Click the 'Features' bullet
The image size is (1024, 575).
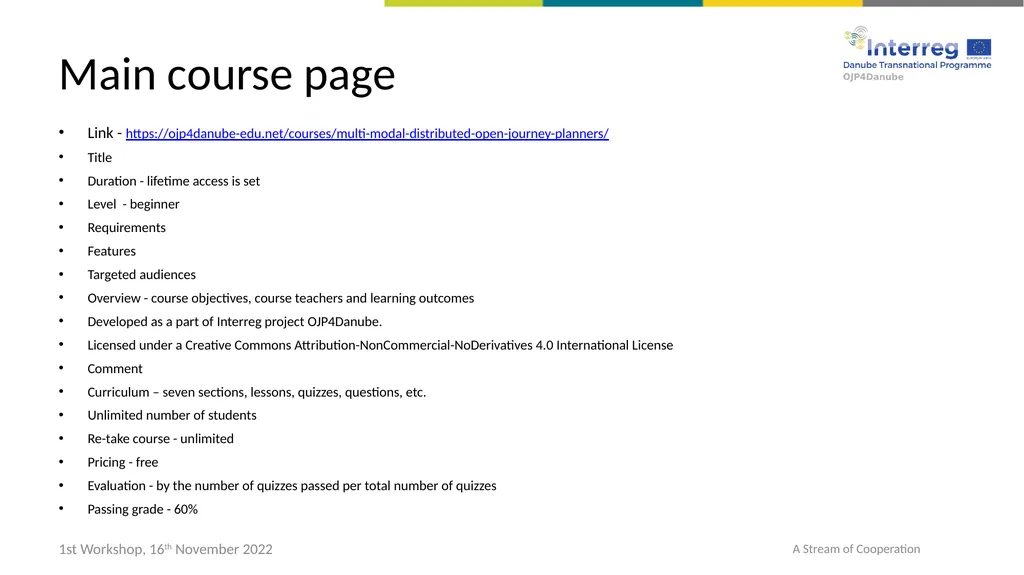coord(112,252)
